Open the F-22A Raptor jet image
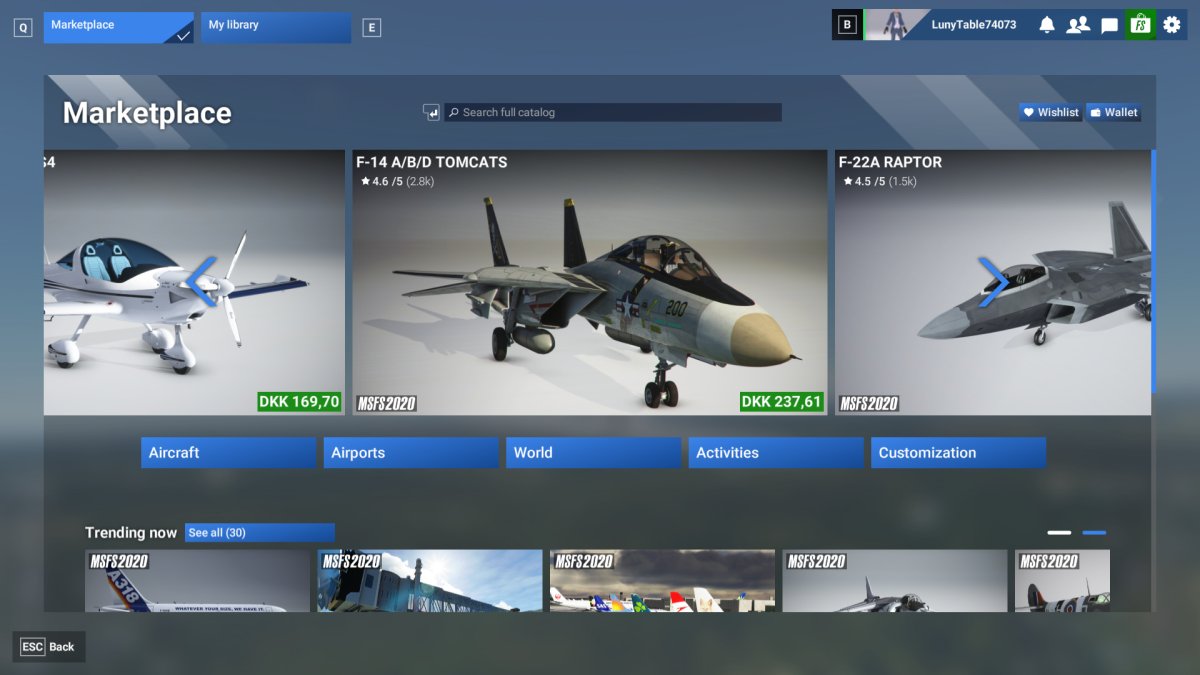The height and width of the screenshot is (675, 1200). 993,283
